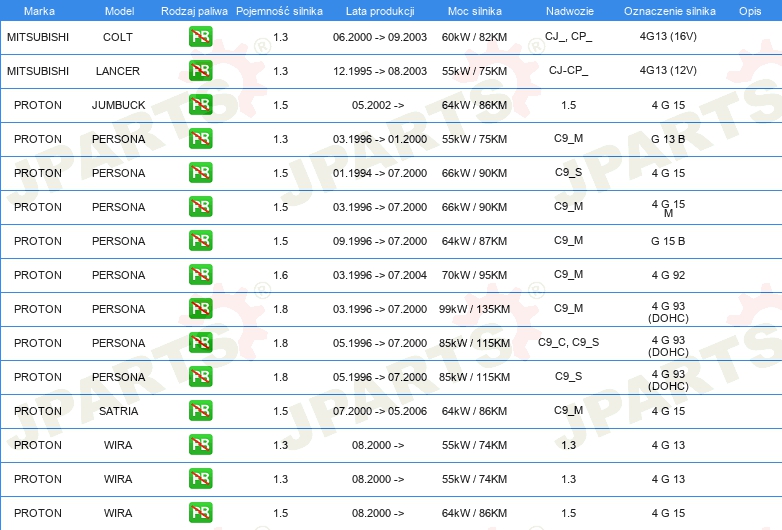Screen dimensions: 782x530
Task: Click the fuel icon in the PERSONA 1.6 row
Action: [x=200, y=274]
